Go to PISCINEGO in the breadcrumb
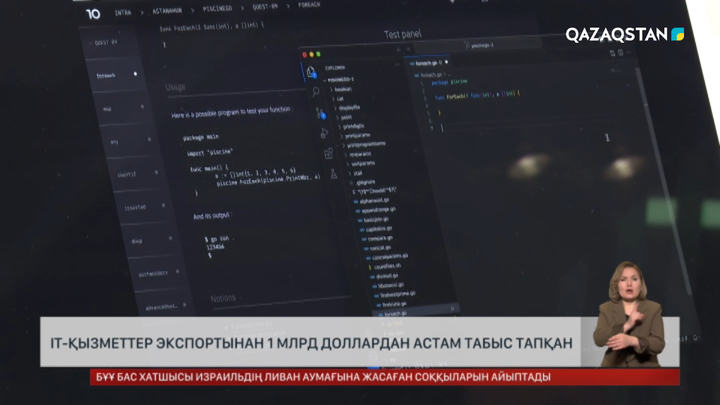The height and width of the screenshot is (405, 720). tap(217, 9)
